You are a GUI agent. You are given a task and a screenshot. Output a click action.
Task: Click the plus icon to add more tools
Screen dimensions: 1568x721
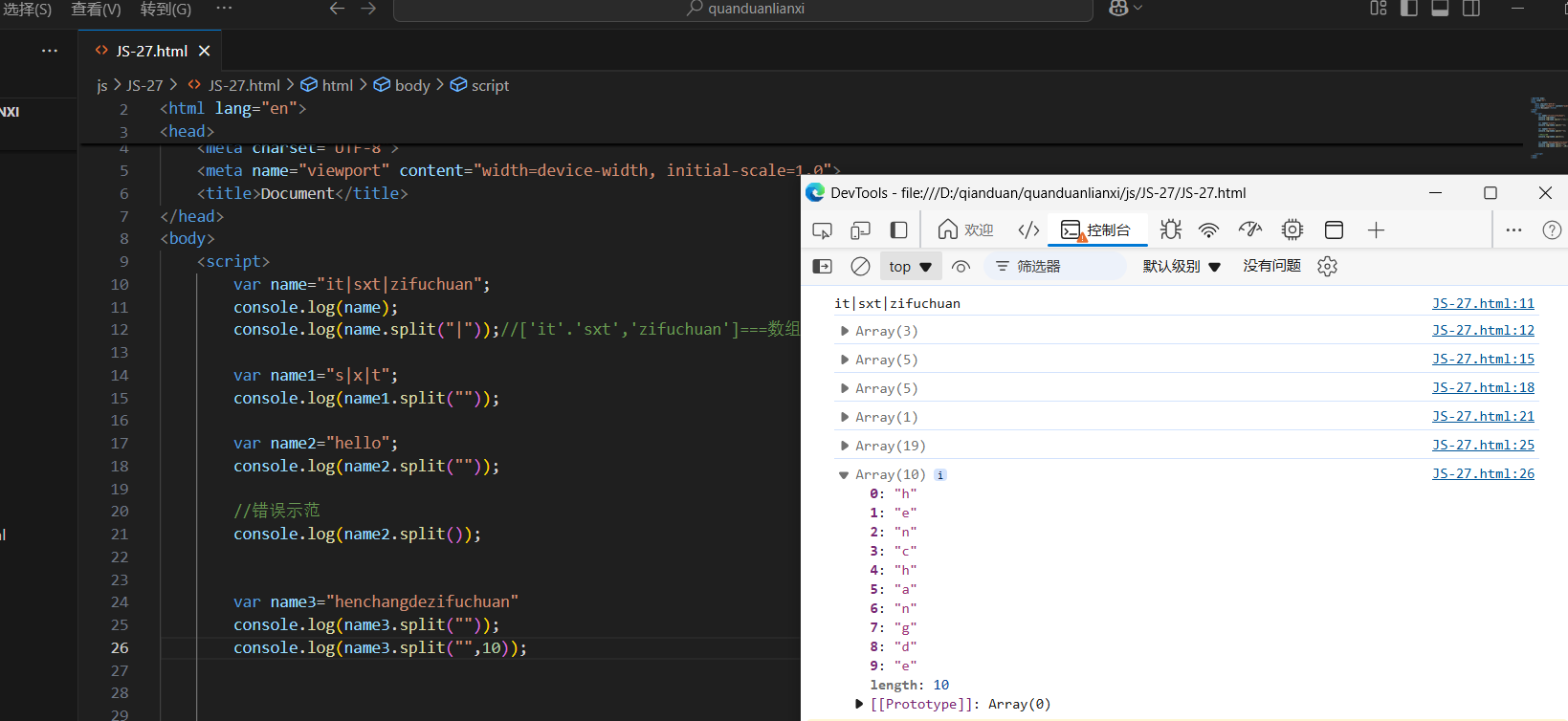(x=1376, y=230)
